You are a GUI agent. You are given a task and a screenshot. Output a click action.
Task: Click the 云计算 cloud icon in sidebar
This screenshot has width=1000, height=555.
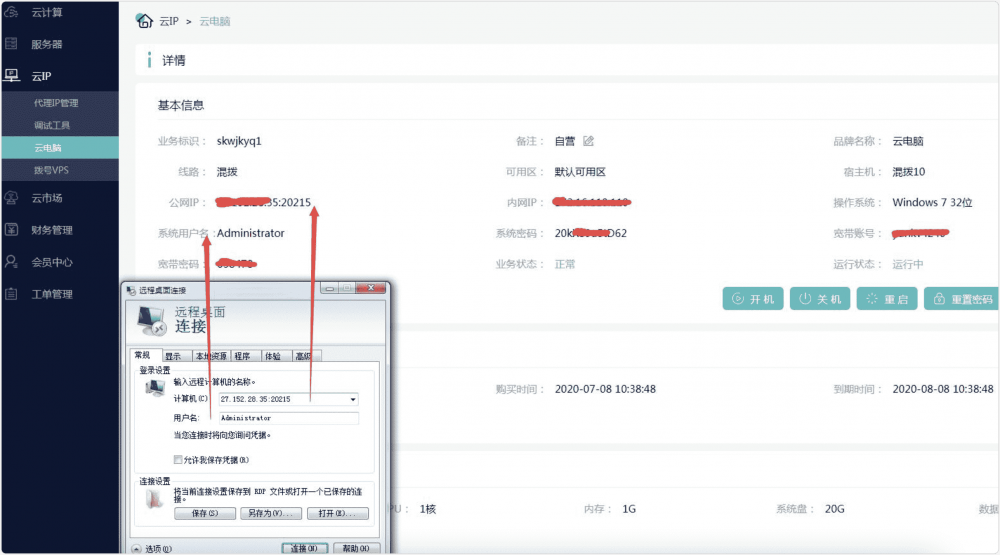pyautogui.click(x=12, y=12)
